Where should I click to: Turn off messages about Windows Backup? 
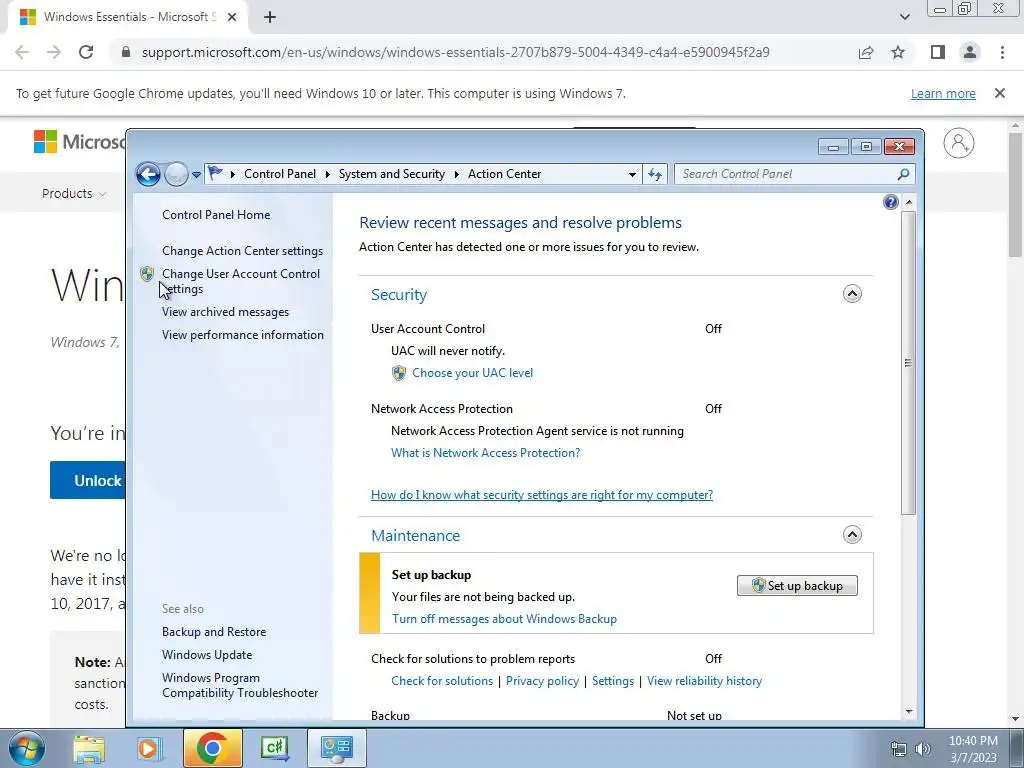tap(504, 619)
